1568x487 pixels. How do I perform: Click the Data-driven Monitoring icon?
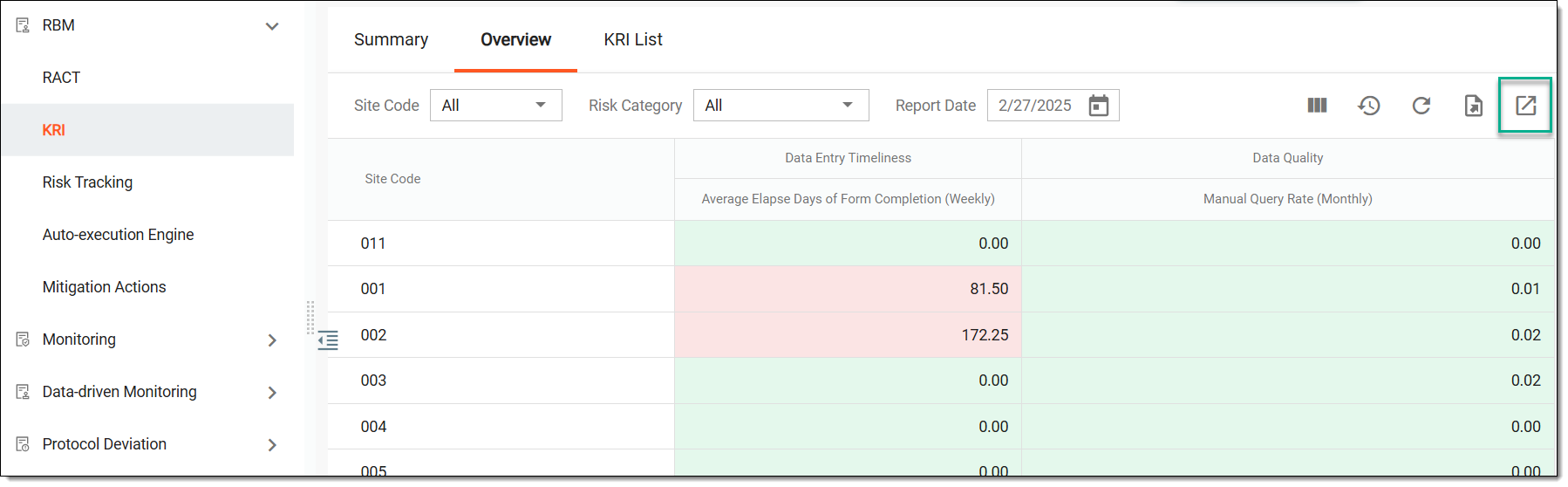[x=23, y=392]
